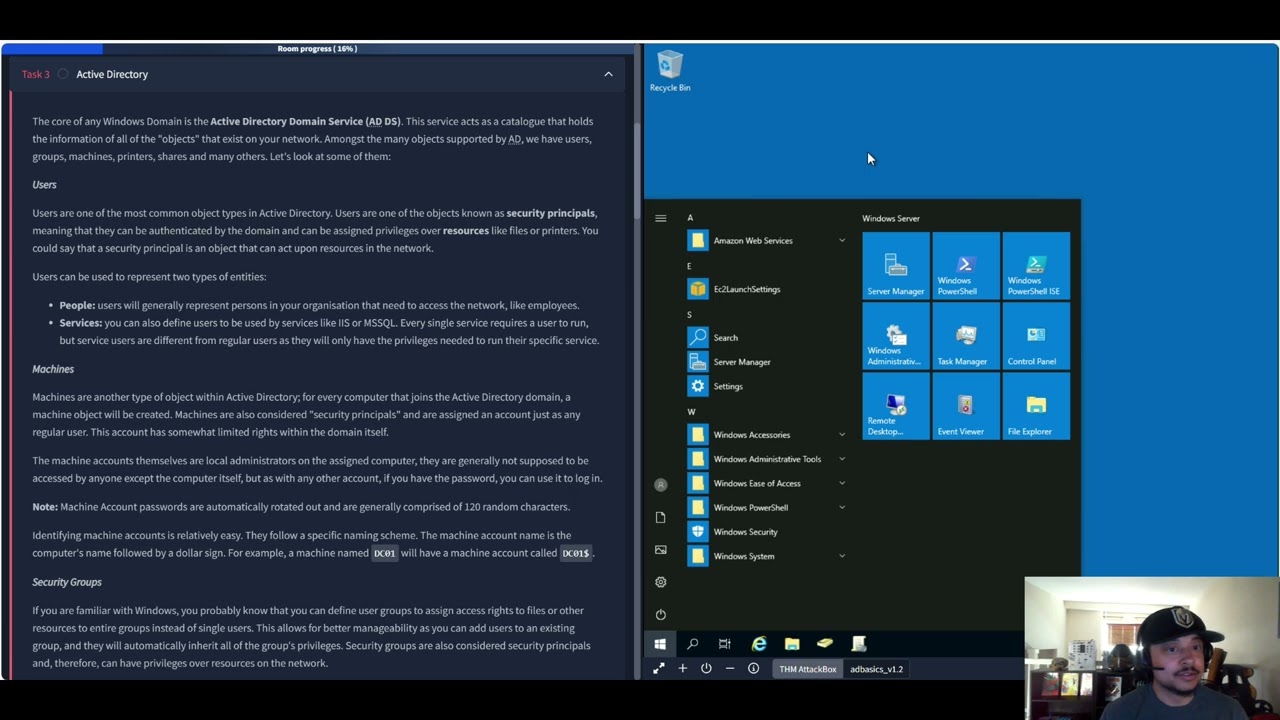
Task: Launch the Event Viewer tile
Action: [x=966, y=406]
